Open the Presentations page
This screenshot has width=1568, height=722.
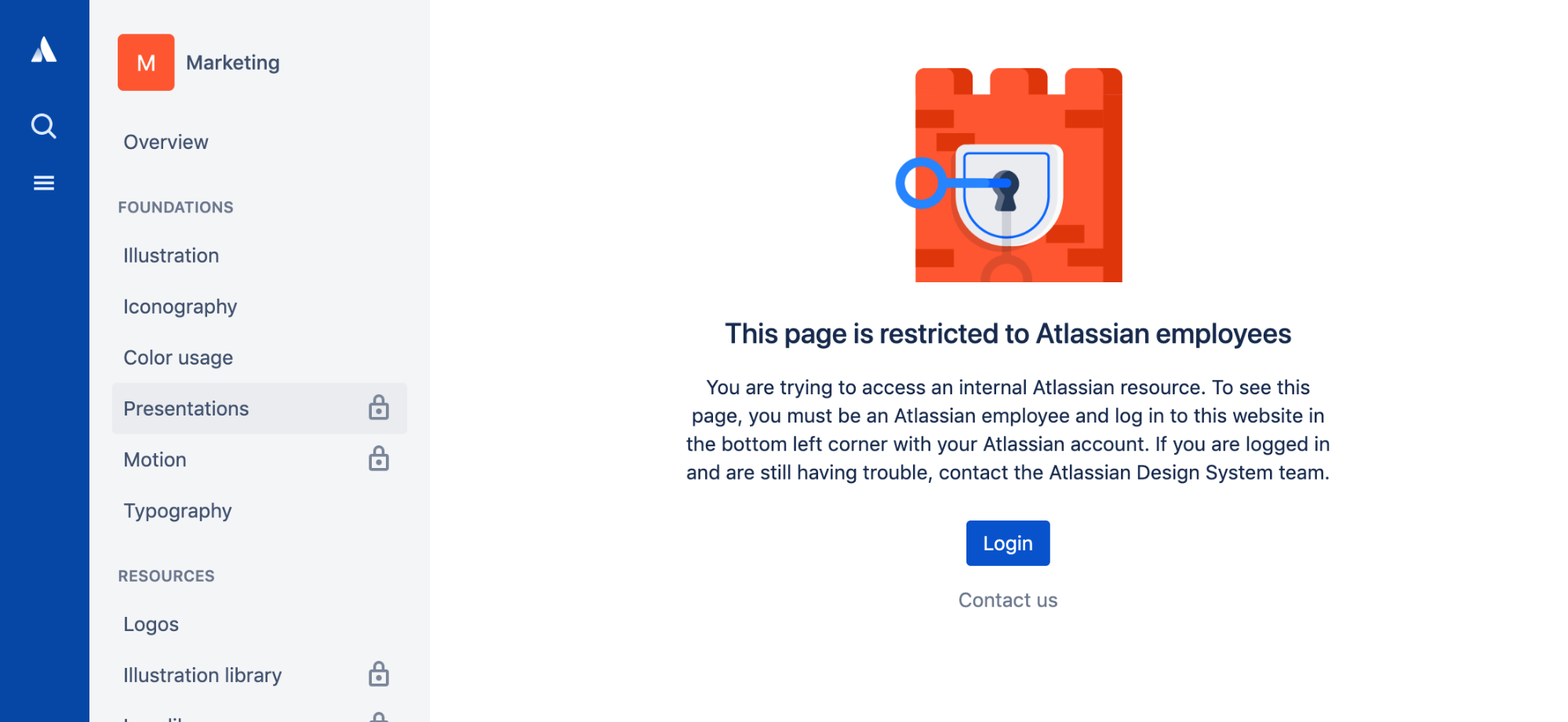pos(260,408)
